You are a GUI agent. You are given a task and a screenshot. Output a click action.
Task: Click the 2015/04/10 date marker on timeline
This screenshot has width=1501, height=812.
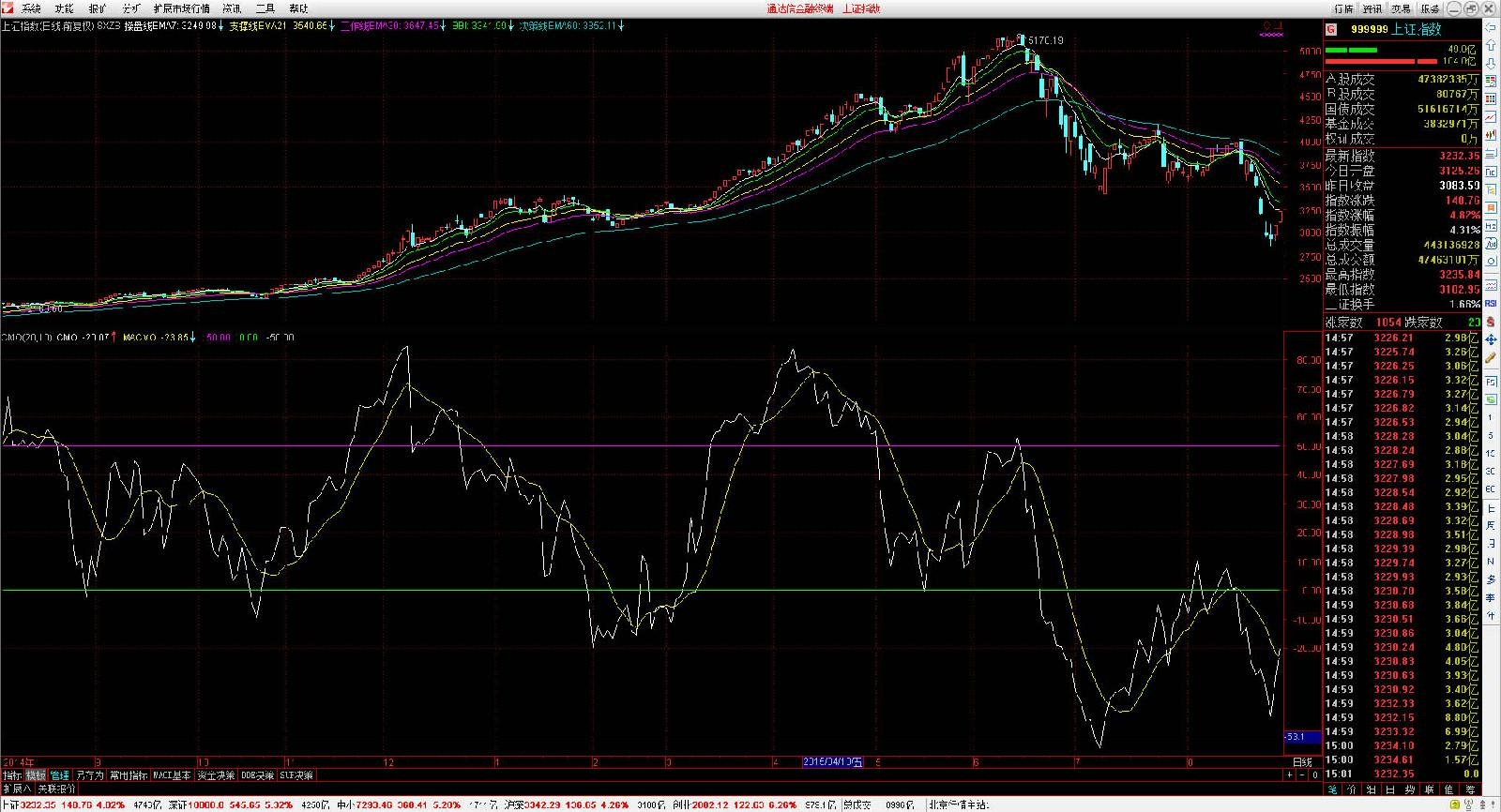coord(833,762)
